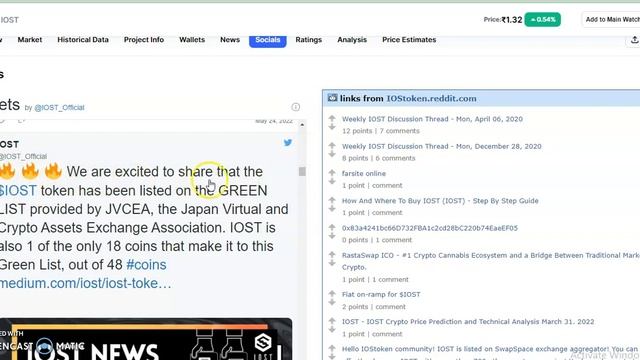Open the medium.com/iost link in tweet

coord(85,283)
